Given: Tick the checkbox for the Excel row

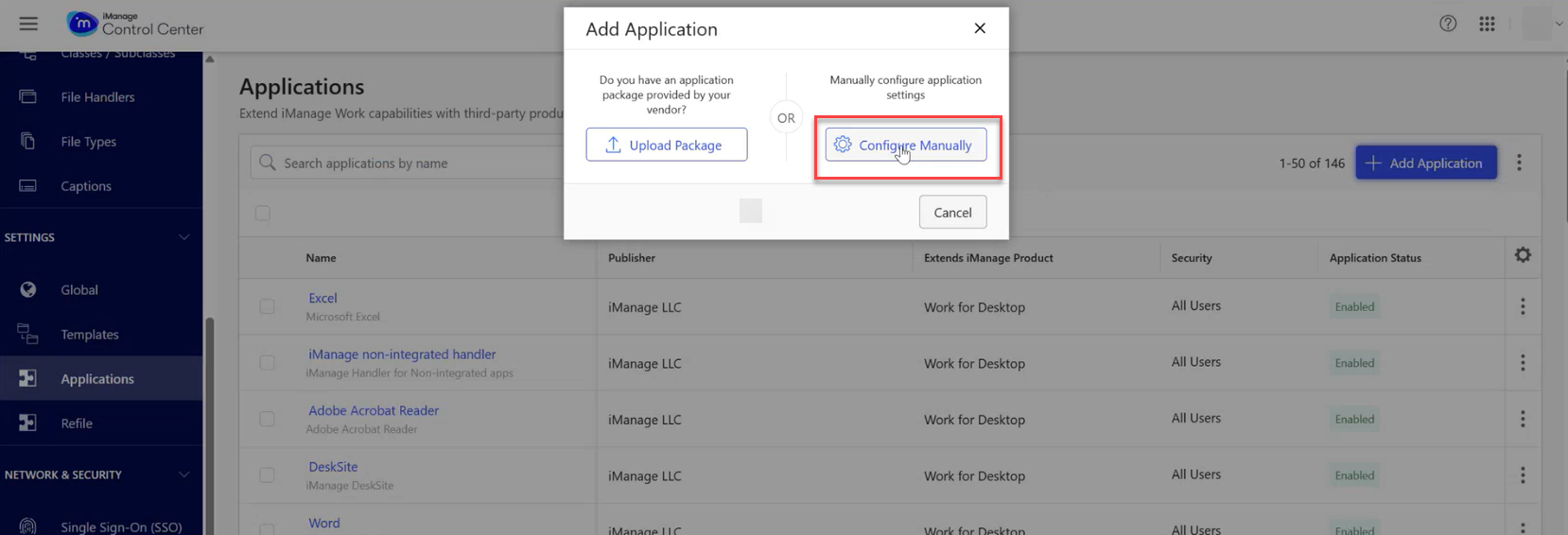Looking at the screenshot, I should click(x=268, y=306).
